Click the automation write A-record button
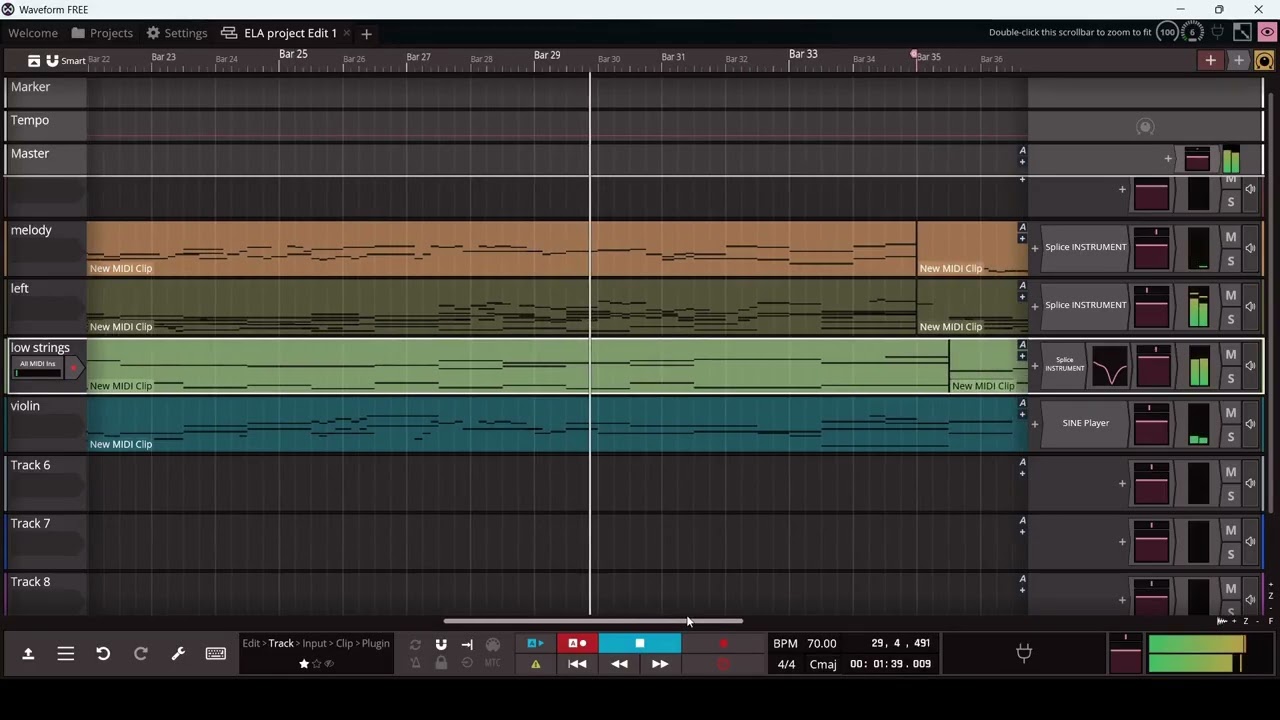This screenshot has width=1280, height=720. pos(577,644)
